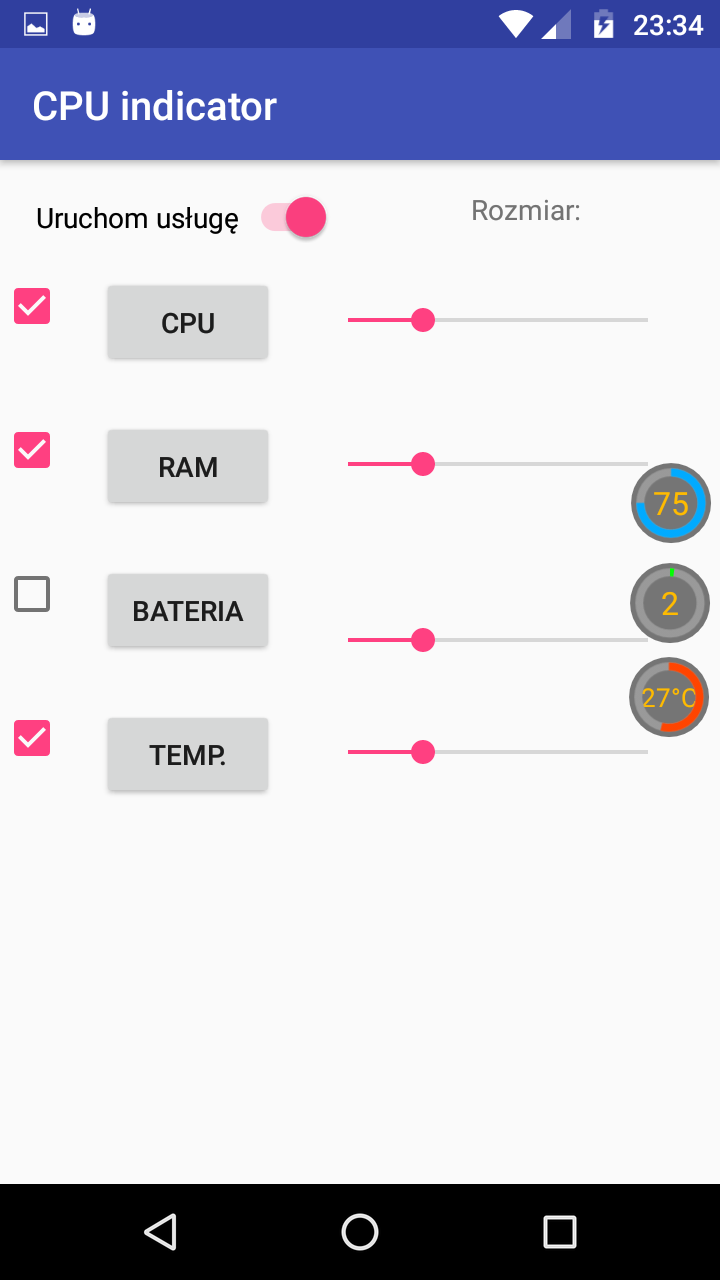This screenshot has height=1280, width=720.
Task: Enable the Bateria indicator checkbox
Action: (32, 594)
